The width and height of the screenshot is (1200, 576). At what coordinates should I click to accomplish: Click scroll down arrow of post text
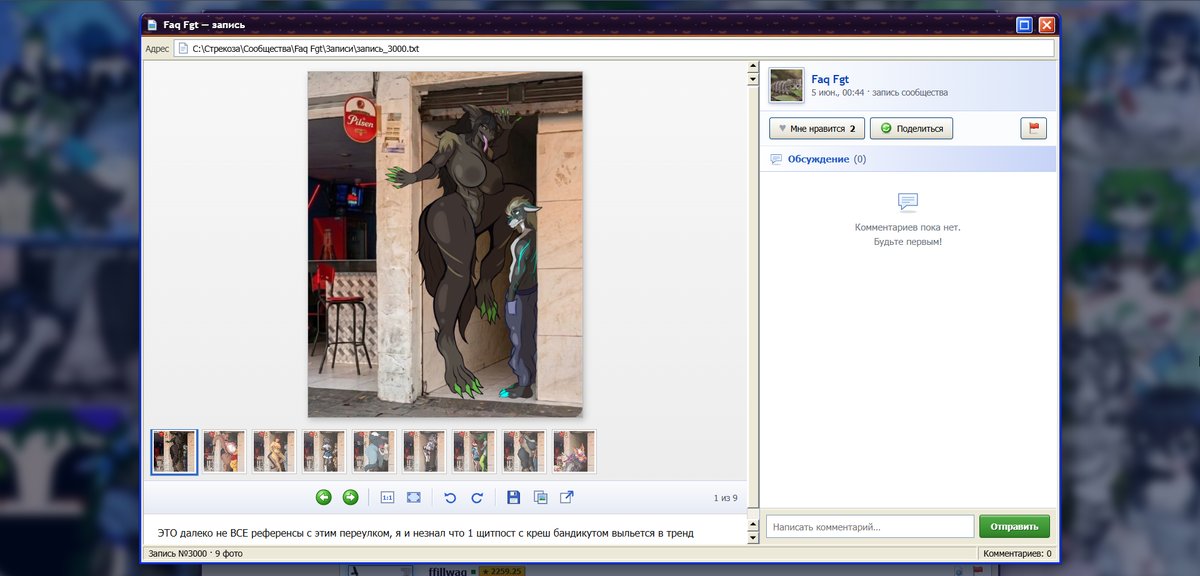tap(753, 538)
